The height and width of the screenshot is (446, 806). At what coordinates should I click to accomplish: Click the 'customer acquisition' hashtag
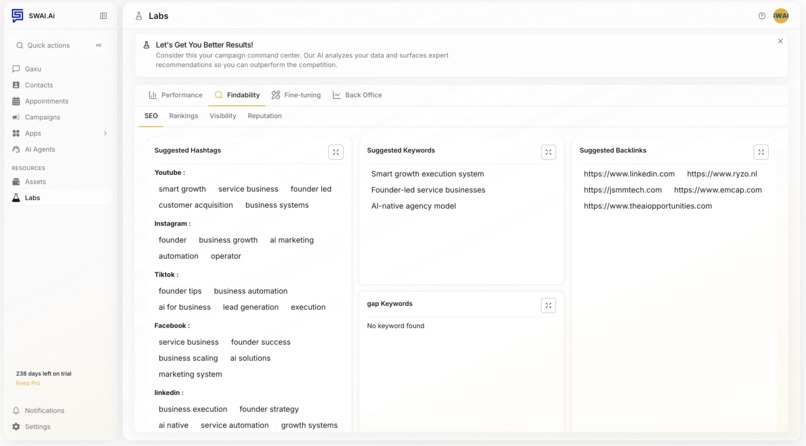[x=195, y=205]
